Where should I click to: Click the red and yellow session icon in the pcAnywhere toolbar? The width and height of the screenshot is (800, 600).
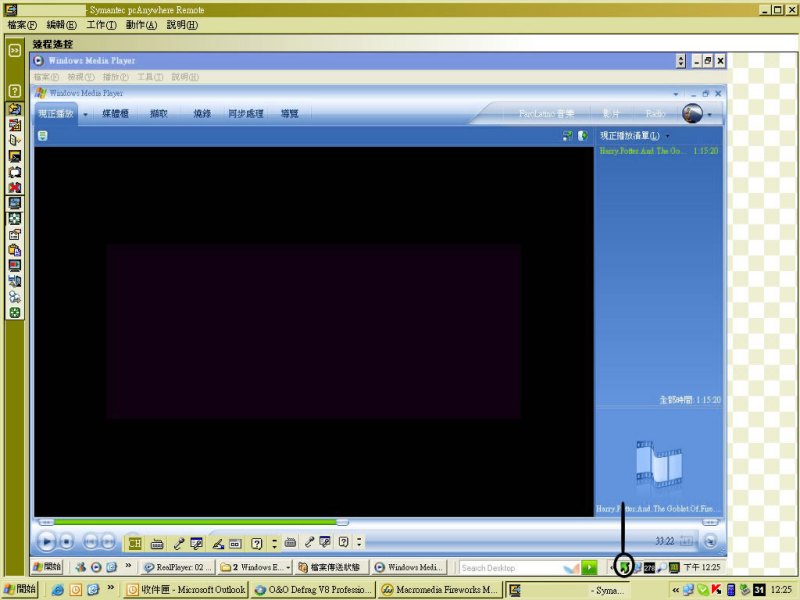click(15, 124)
